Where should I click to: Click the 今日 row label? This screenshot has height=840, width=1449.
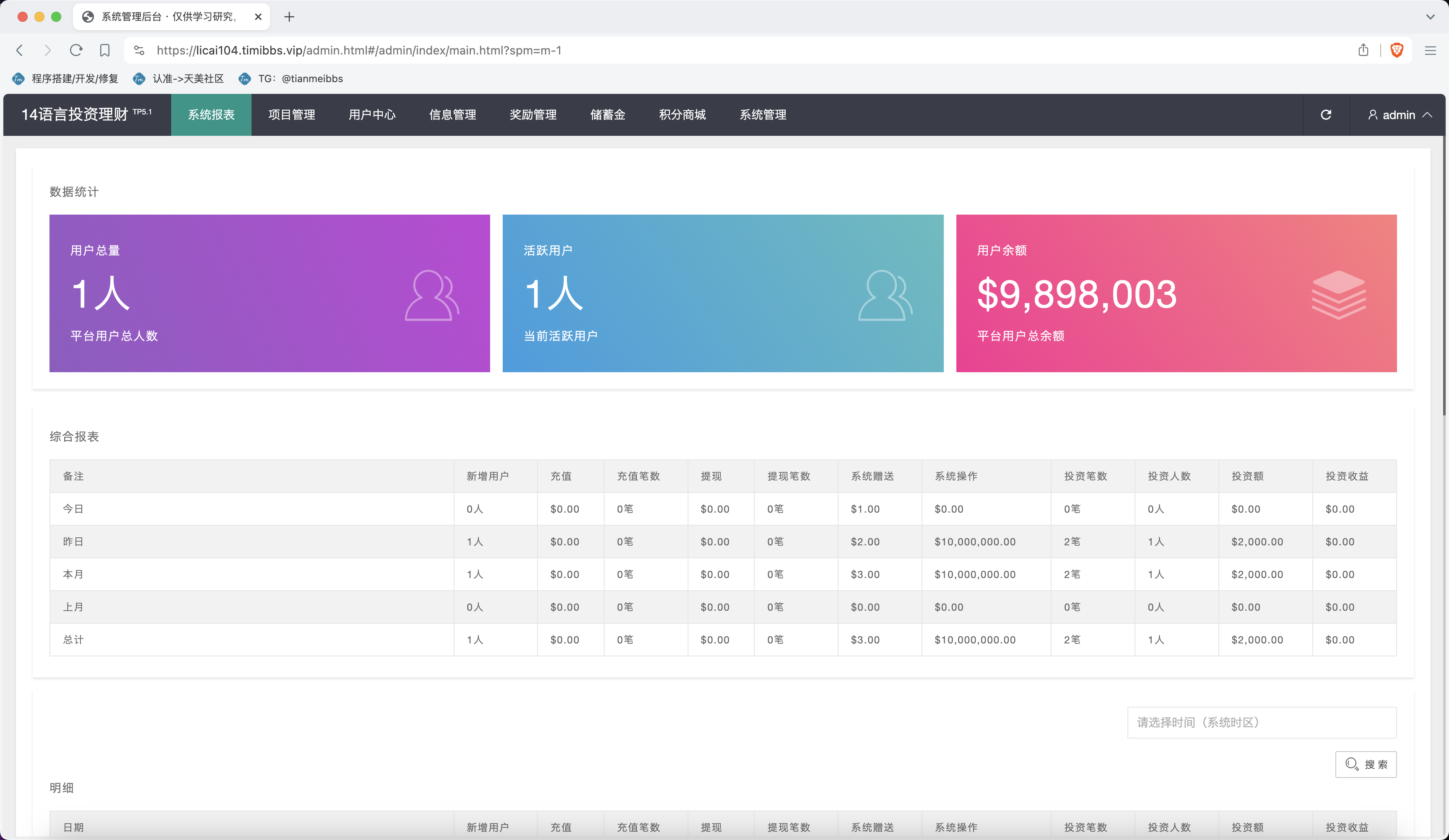[x=73, y=509]
